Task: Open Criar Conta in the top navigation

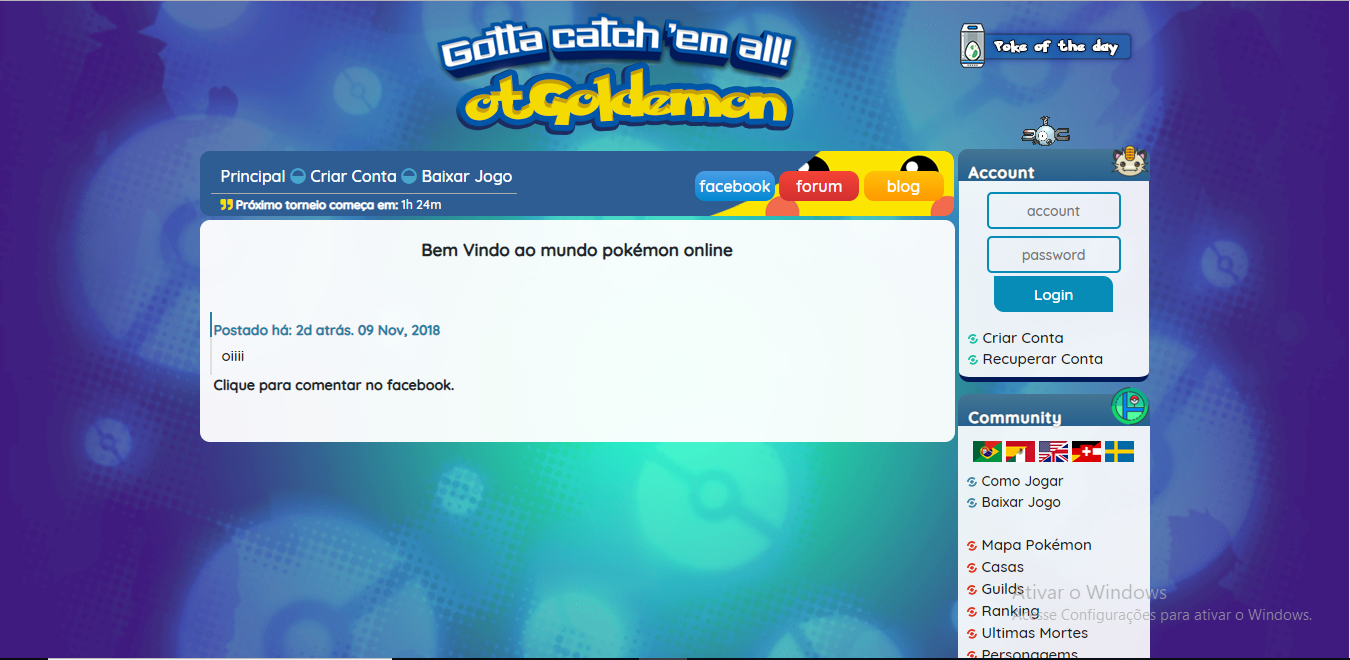Action: 353,176
